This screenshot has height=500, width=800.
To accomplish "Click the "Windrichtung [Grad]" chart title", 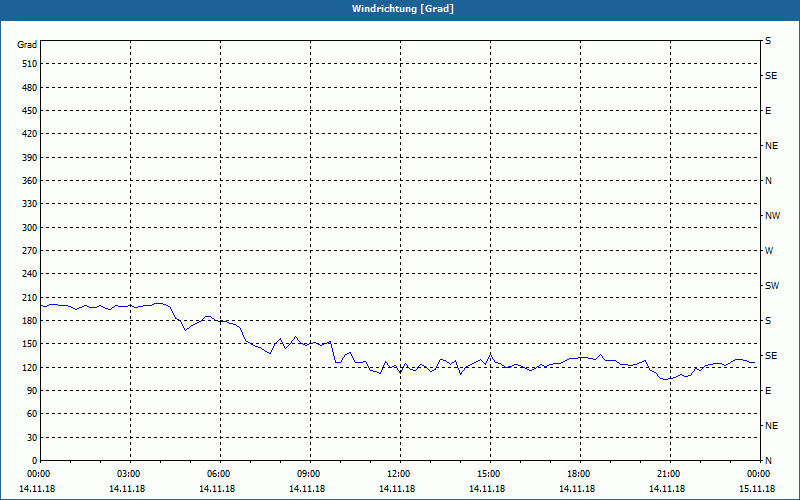I will click(403, 9).
